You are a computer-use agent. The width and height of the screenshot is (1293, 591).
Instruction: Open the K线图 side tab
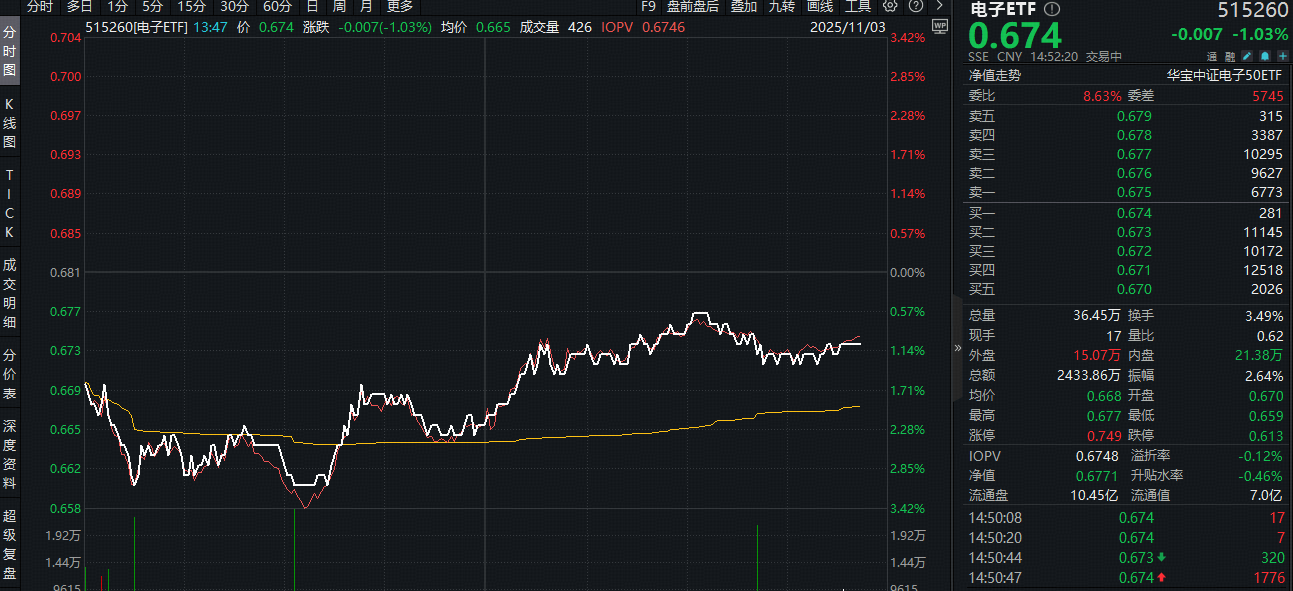pos(10,123)
